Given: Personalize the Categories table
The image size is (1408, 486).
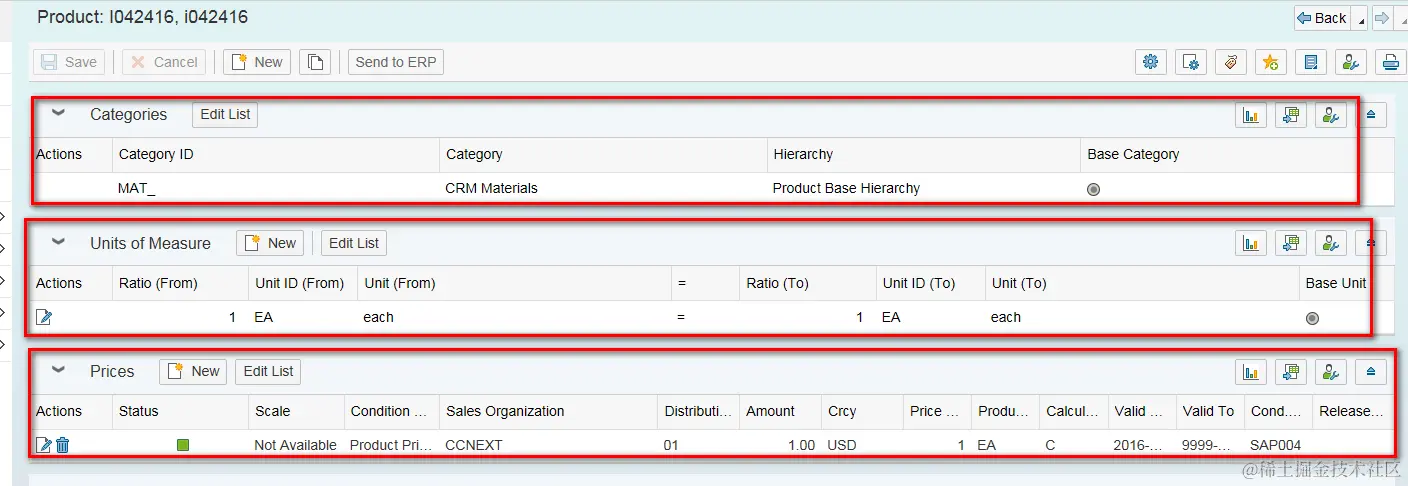Looking at the screenshot, I should tap(1330, 115).
